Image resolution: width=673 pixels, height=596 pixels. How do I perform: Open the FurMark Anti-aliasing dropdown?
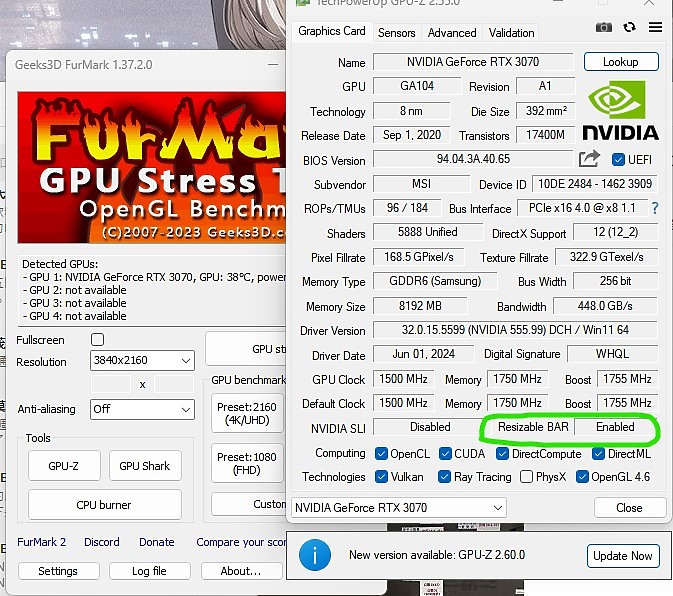click(x=142, y=409)
